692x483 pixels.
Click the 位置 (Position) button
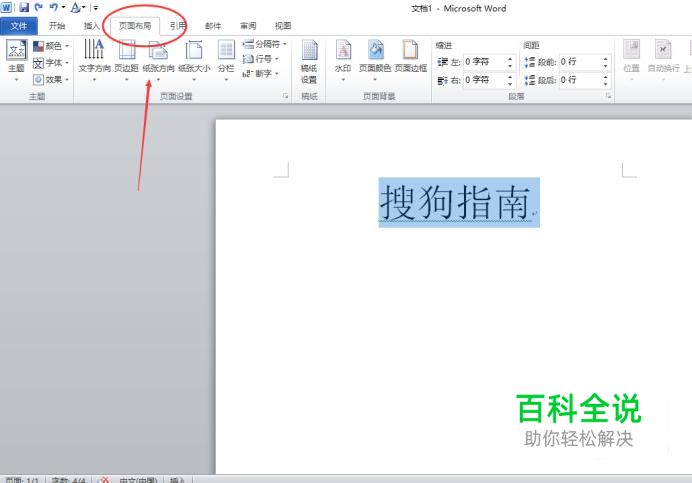(x=631, y=60)
